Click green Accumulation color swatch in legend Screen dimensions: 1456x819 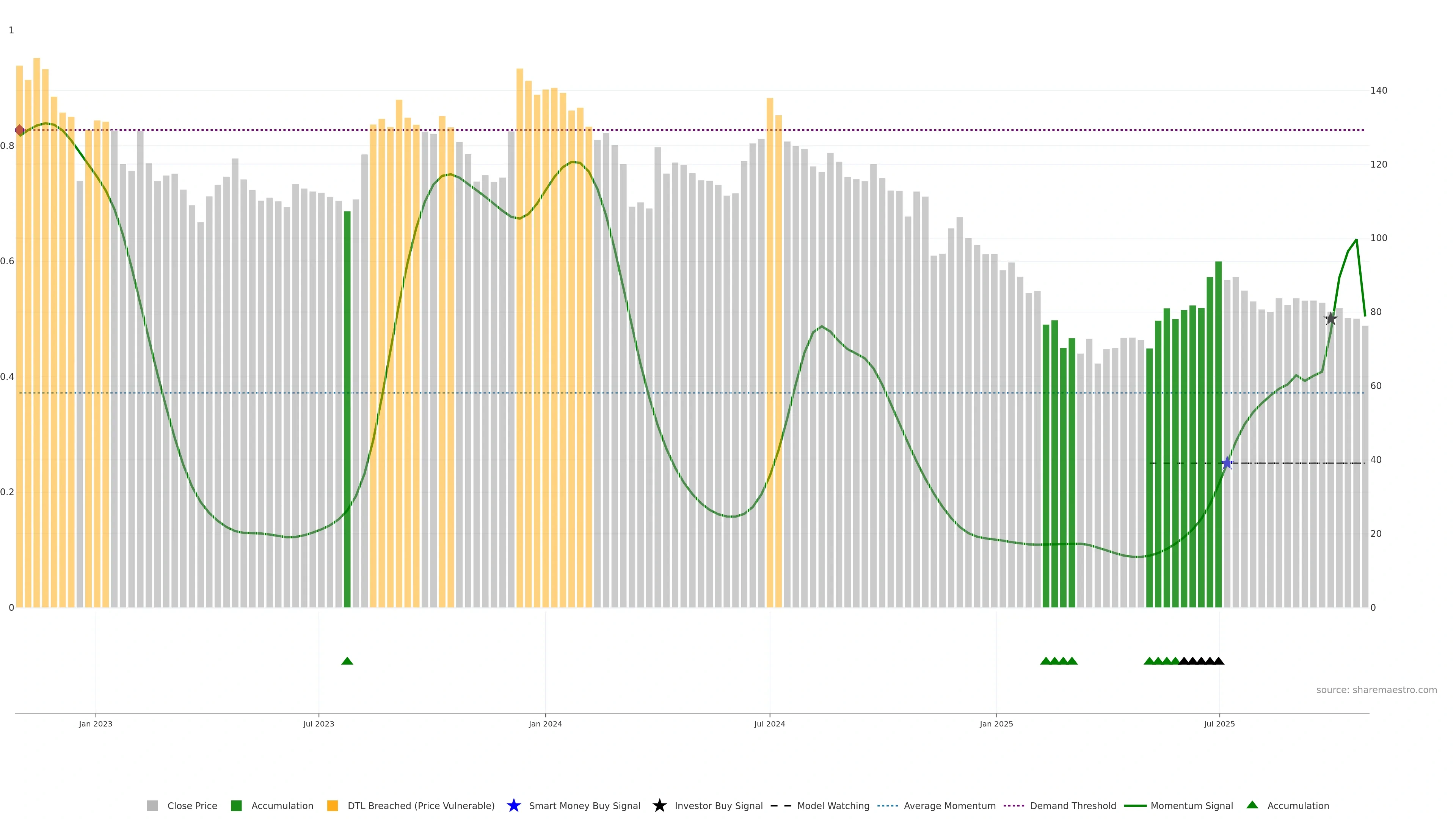click(236, 805)
